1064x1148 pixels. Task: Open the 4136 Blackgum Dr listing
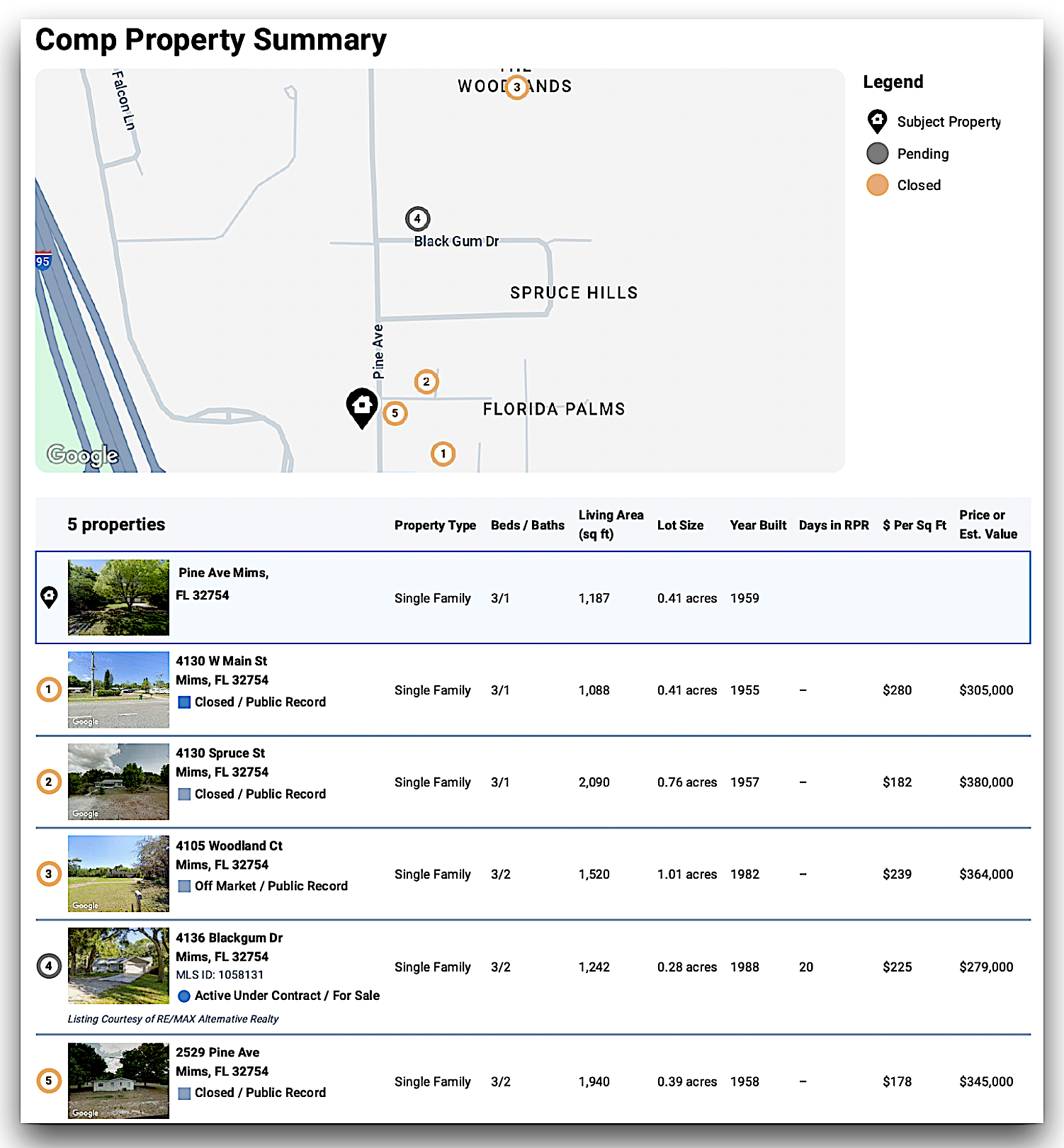tap(229, 938)
